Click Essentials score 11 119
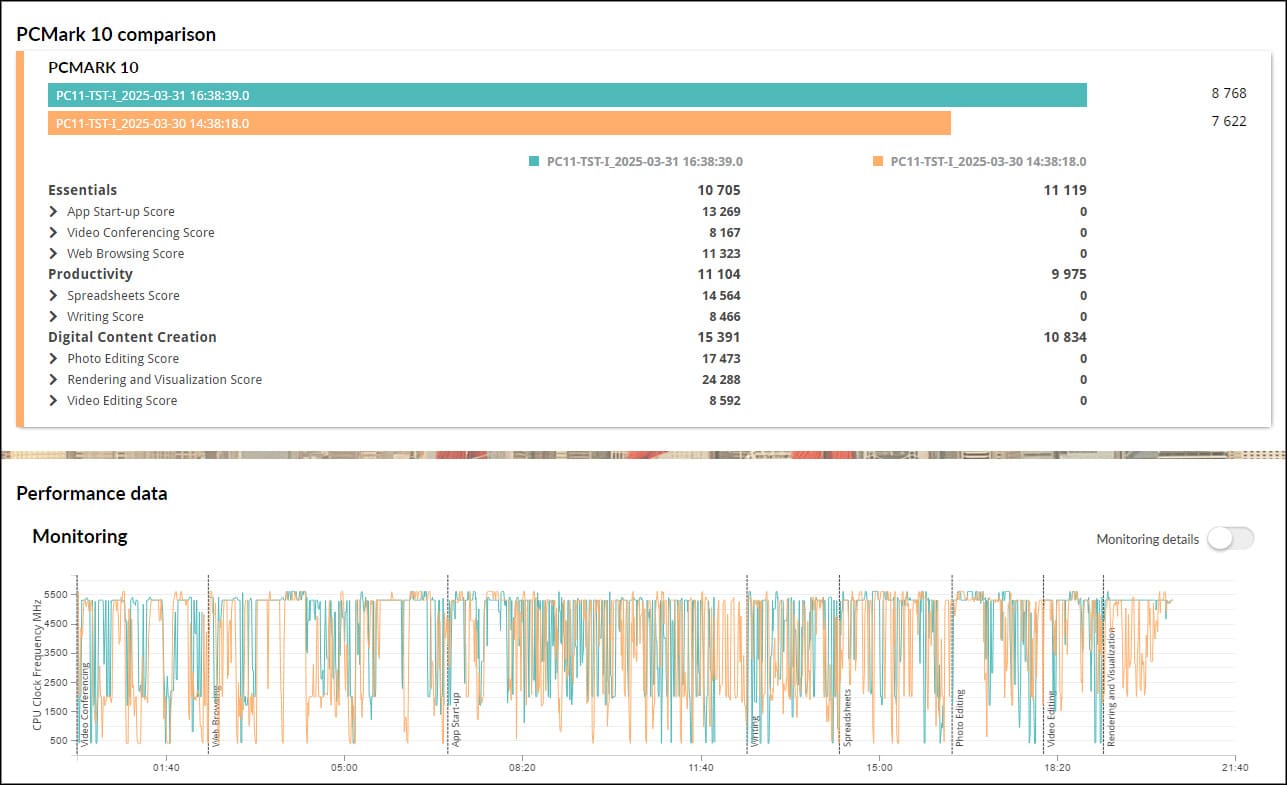This screenshot has width=1287, height=785. click(1066, 190)
